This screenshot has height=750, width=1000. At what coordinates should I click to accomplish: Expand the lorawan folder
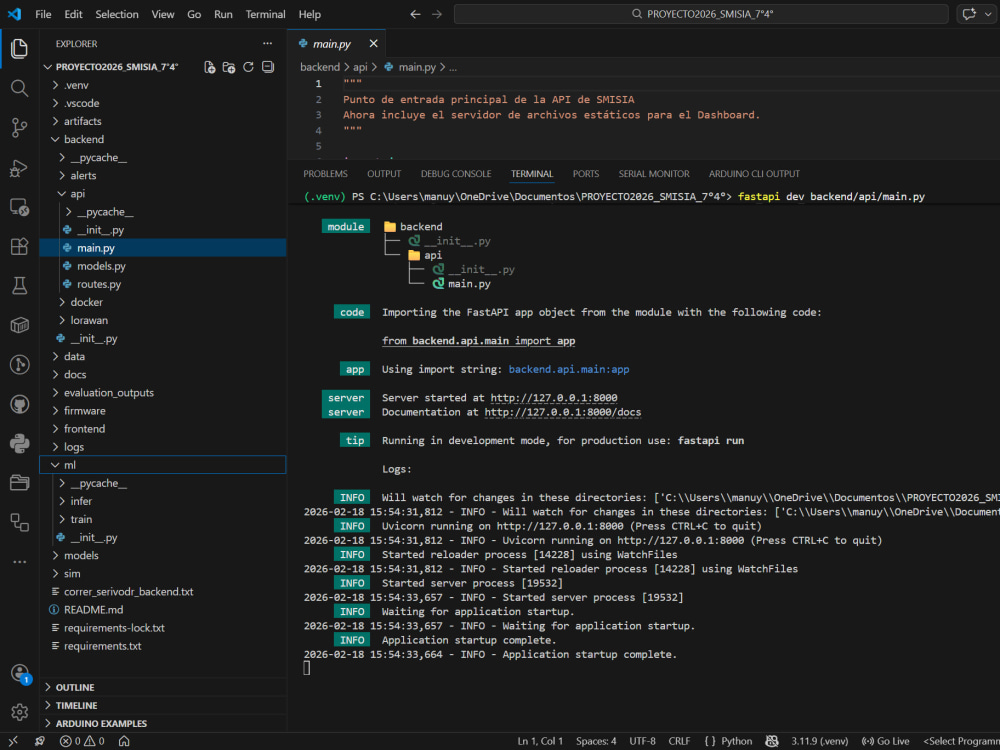163,320
